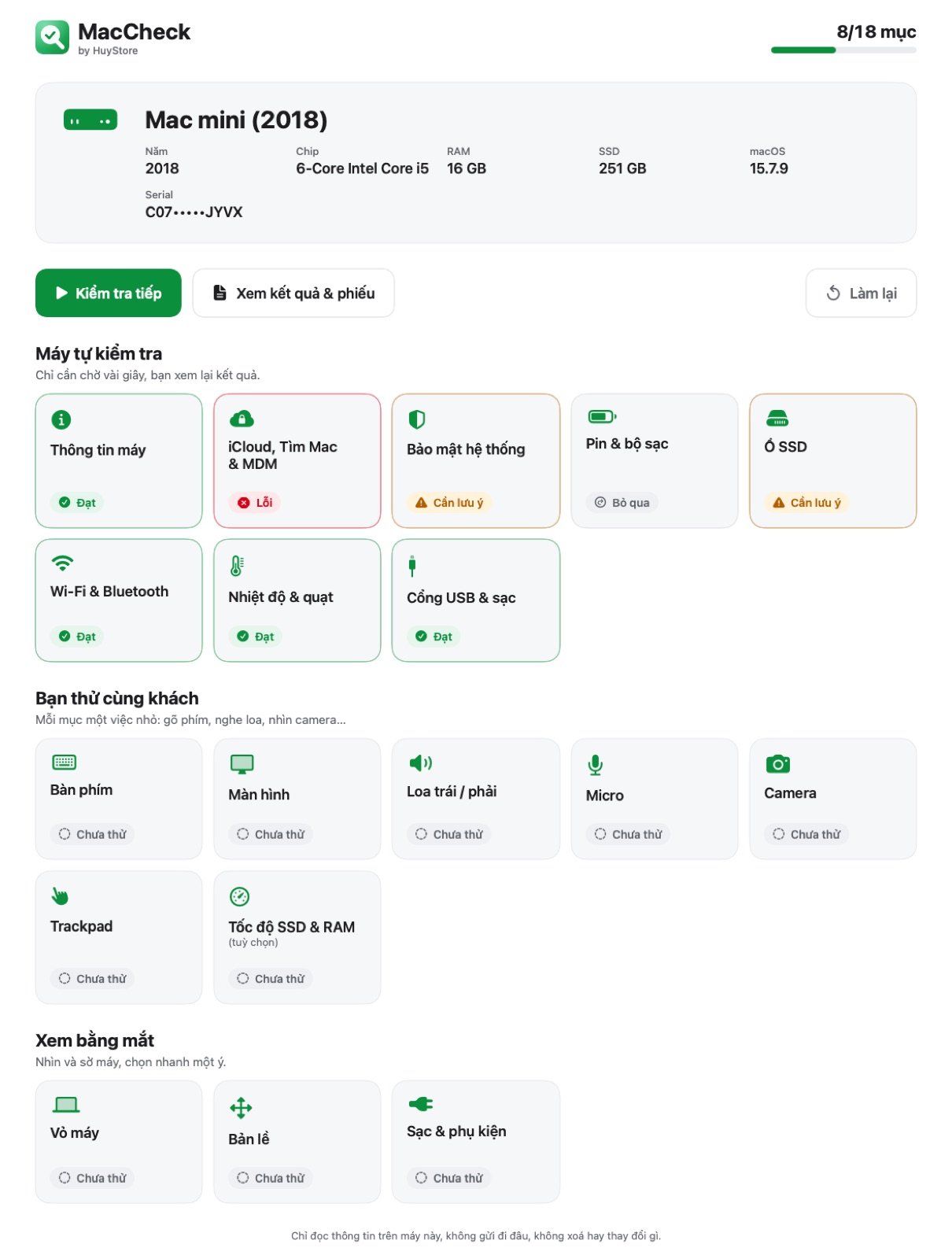Click the macOS version 15.7.9
Viewport: 952px width, 1259px height.
[769, 168]
